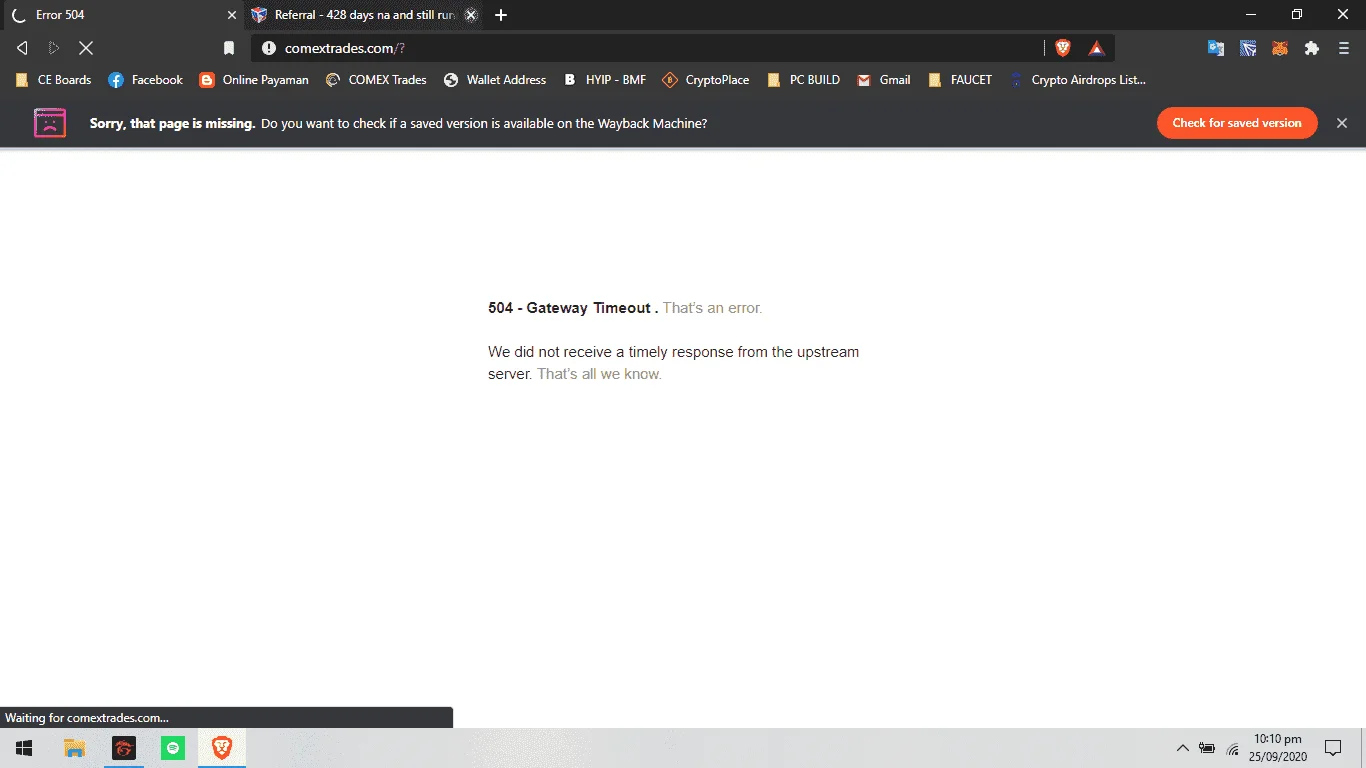Open the Wallet Address bookmark
The height and width of the screenshot is (768, 1366).
[x=495, y=80]
